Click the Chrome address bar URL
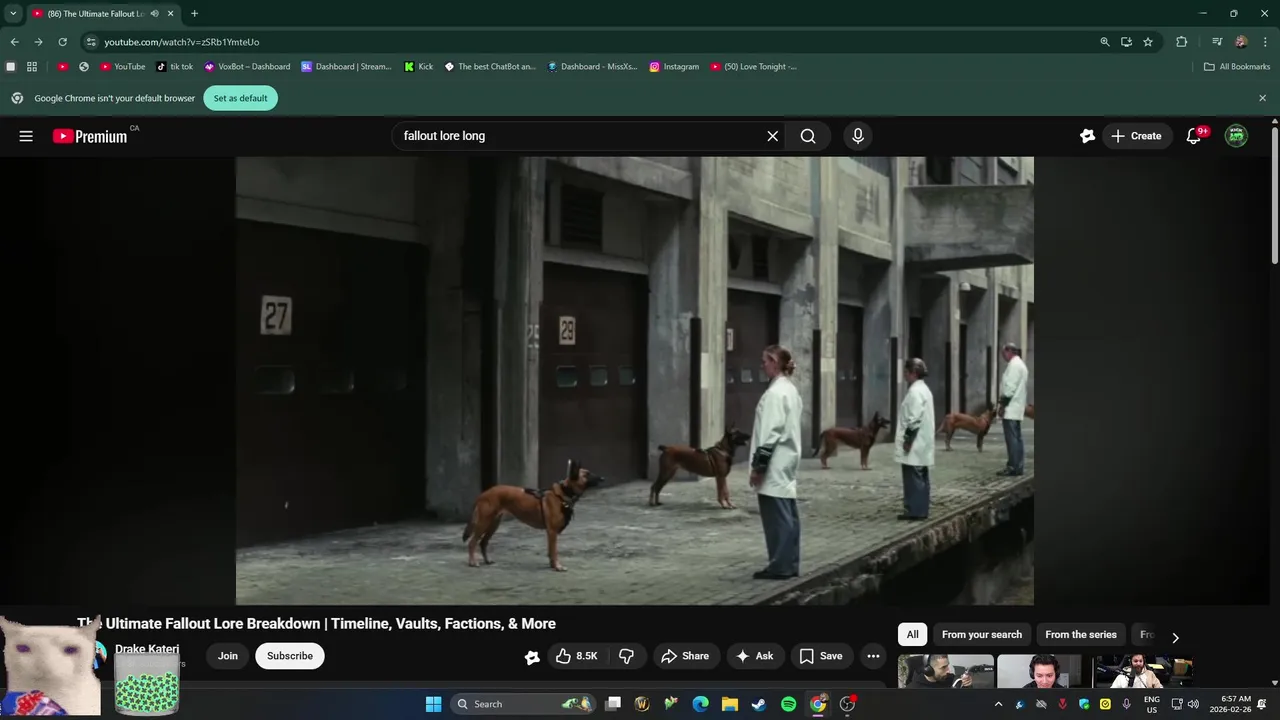The height and width of the screenshot is (720, 1280). pyautogui.click(x=182, y=42)
